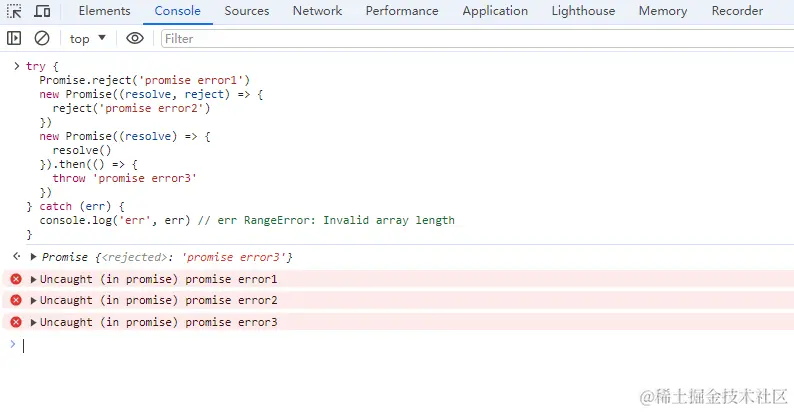Click the console prompt input line
Viewport: 794px width, 412px height.
coord(405,345)
